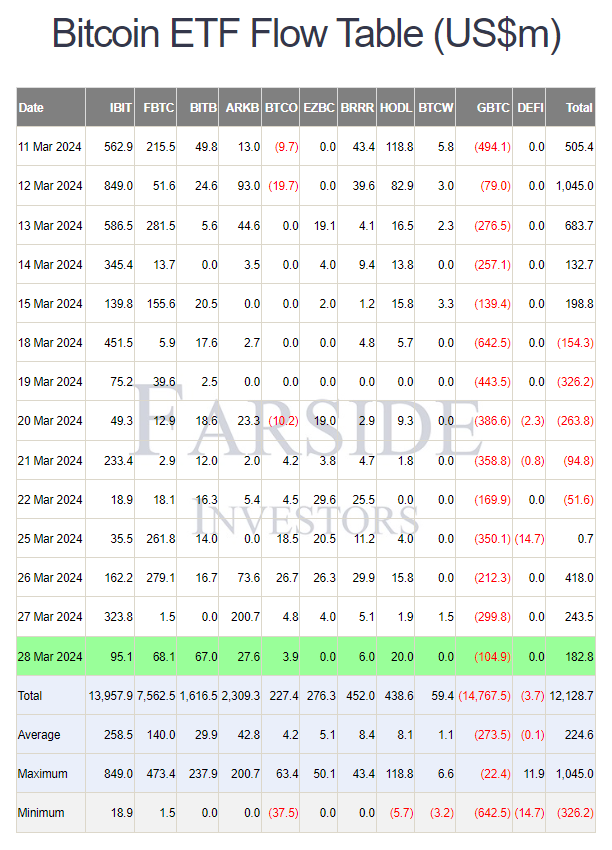Click the '12 Mar 2024' date cell

point(50,186)
